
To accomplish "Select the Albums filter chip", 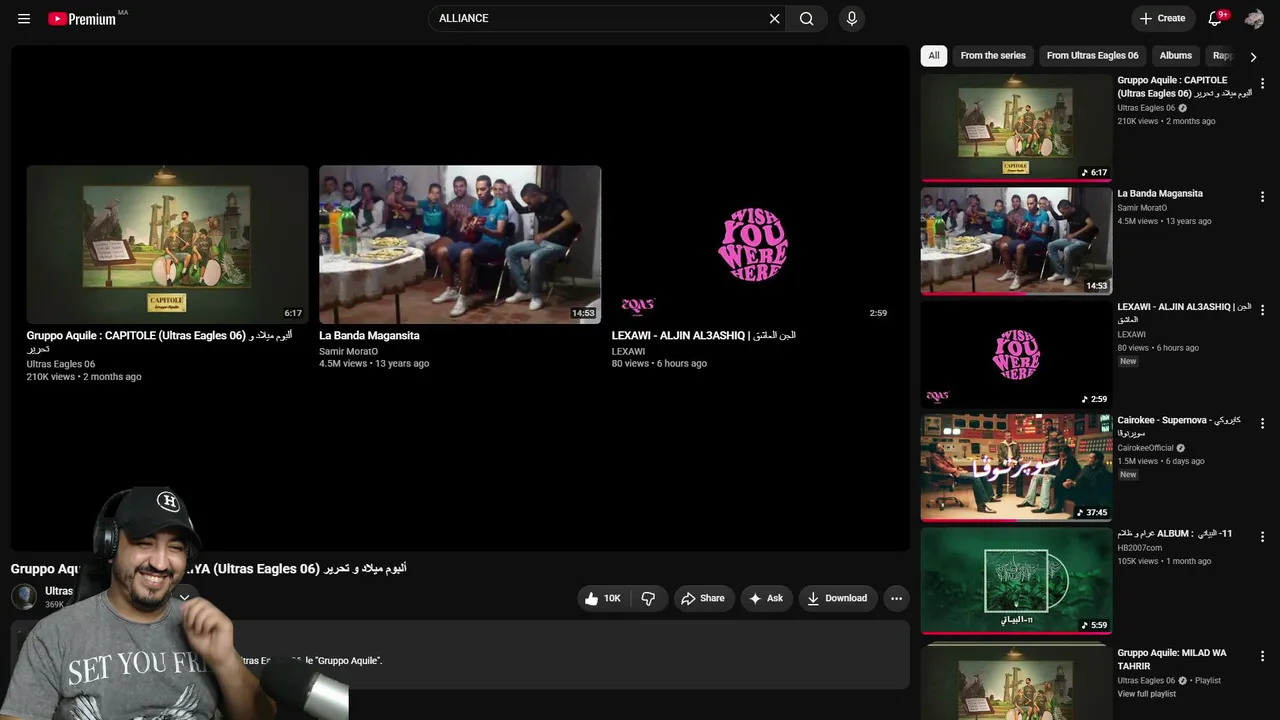I will [1176, 56].
